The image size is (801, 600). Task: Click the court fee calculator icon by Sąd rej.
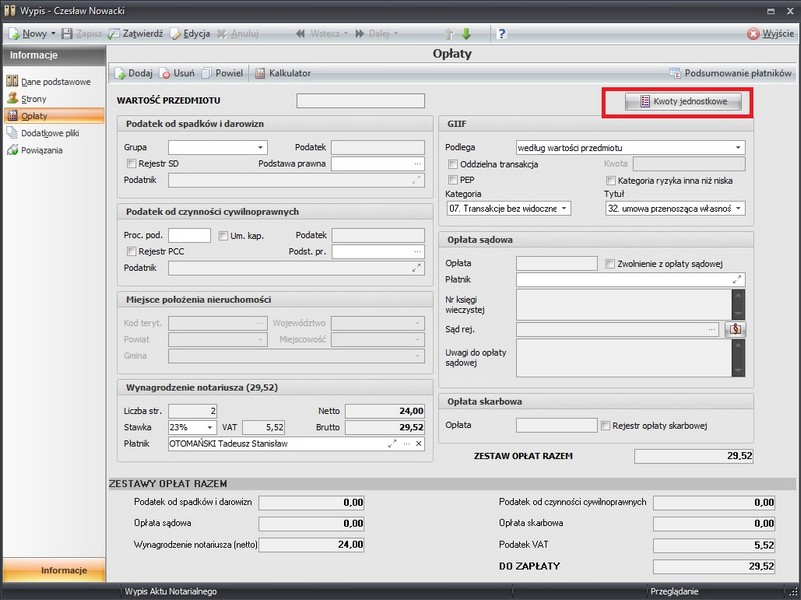[736, 328]
